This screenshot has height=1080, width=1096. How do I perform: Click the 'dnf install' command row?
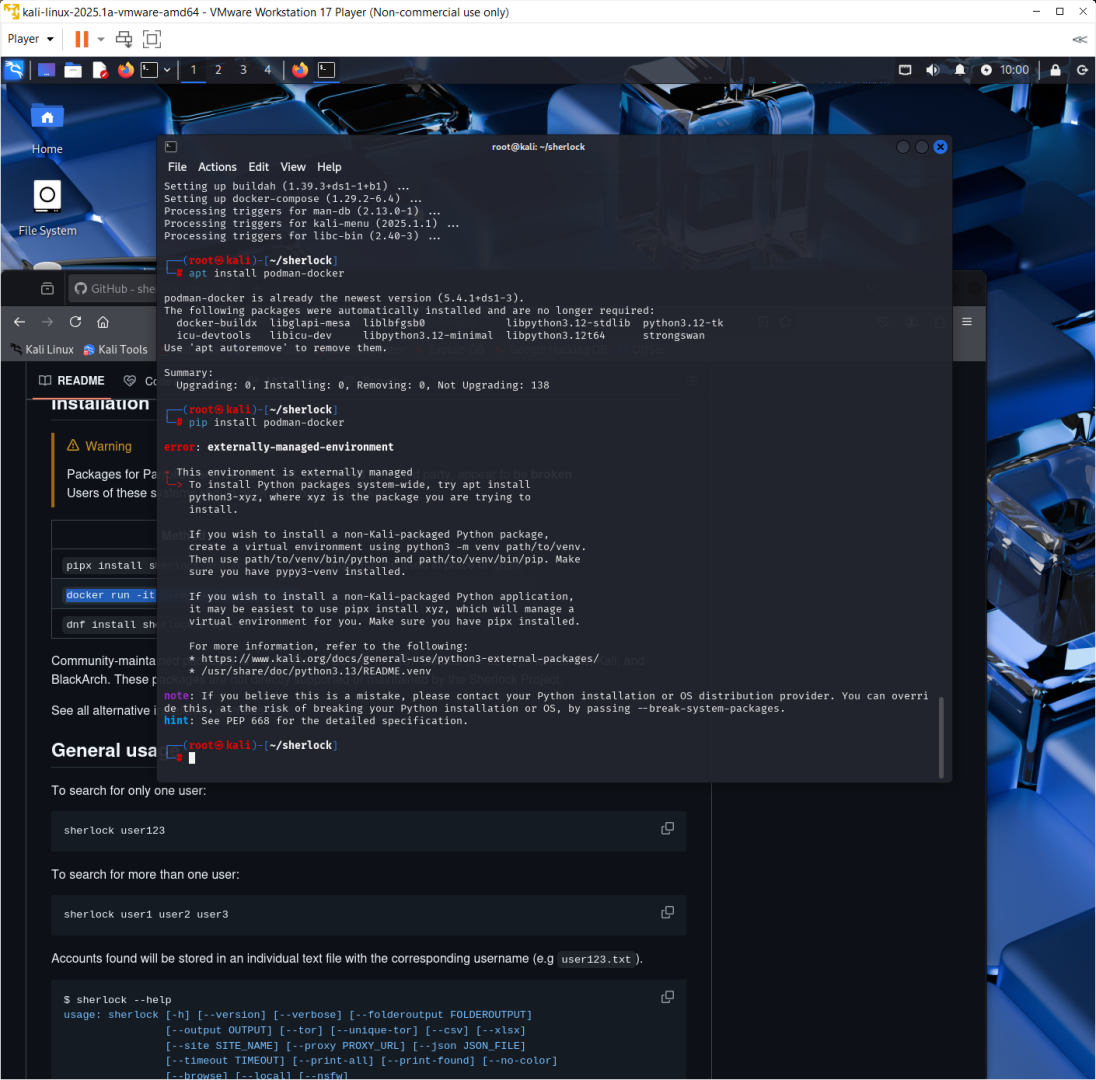click(x=104, y=624)
